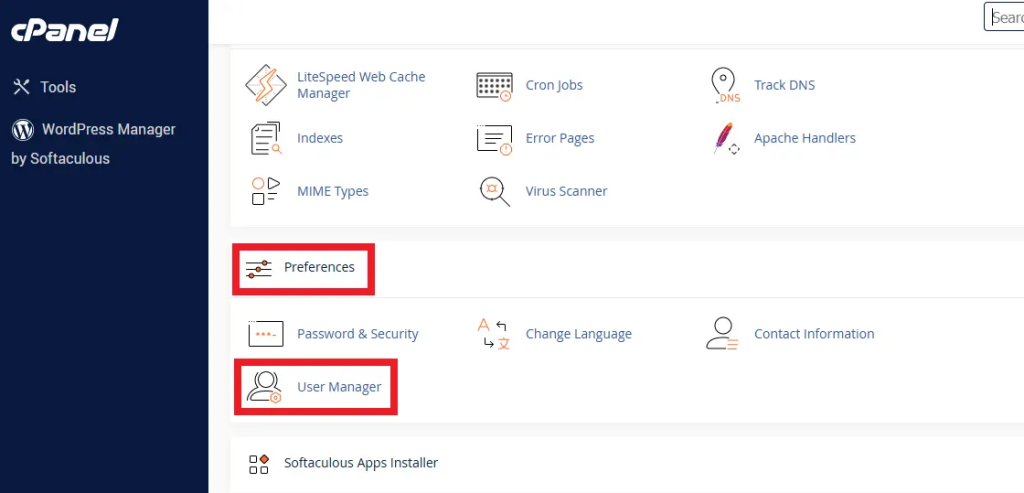
Task: Click the Password & Security icon
Action: pyautogui.click(x=266, y=334)
